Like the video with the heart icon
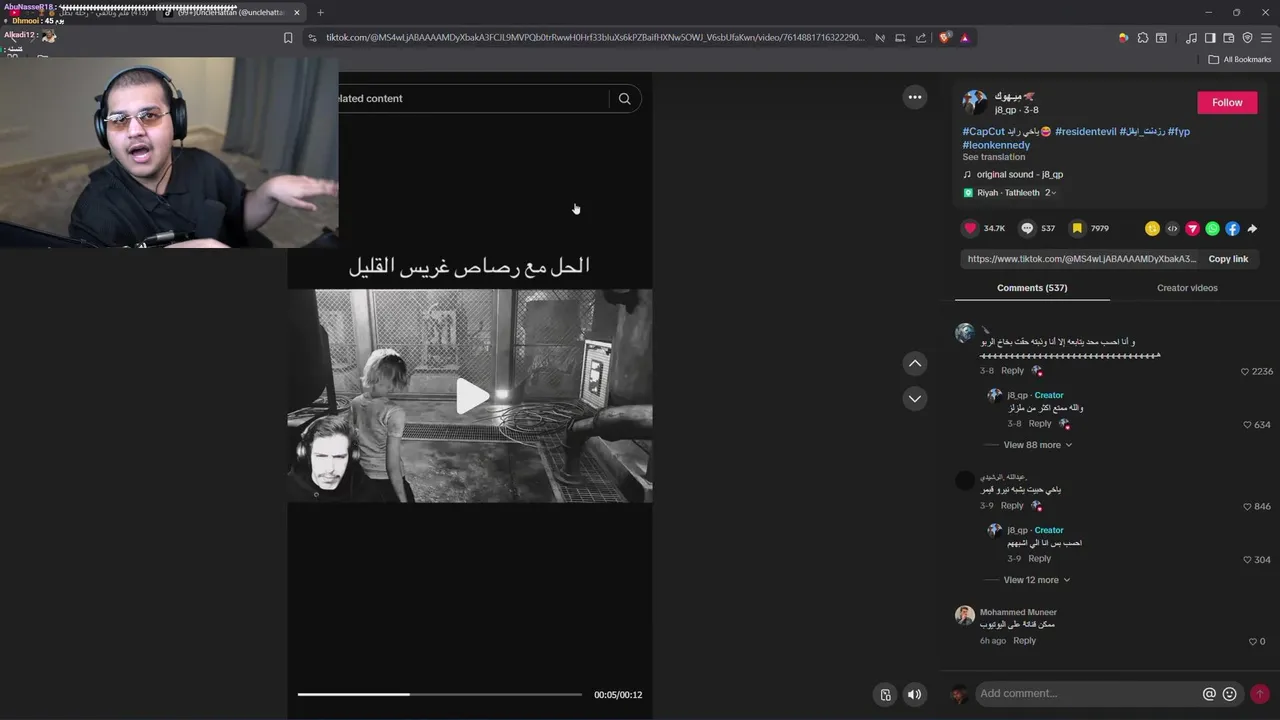1280x720 pixels. 969,228
